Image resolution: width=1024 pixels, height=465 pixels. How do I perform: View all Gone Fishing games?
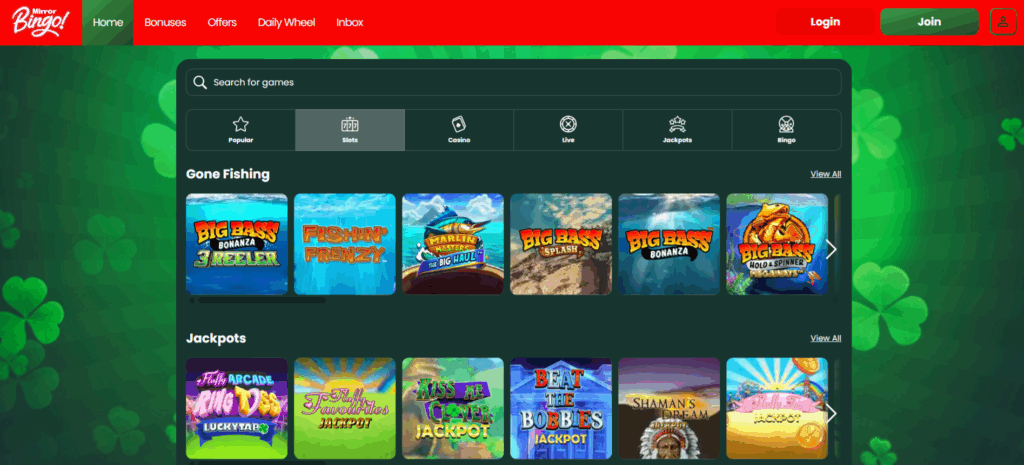coord(825,174)
